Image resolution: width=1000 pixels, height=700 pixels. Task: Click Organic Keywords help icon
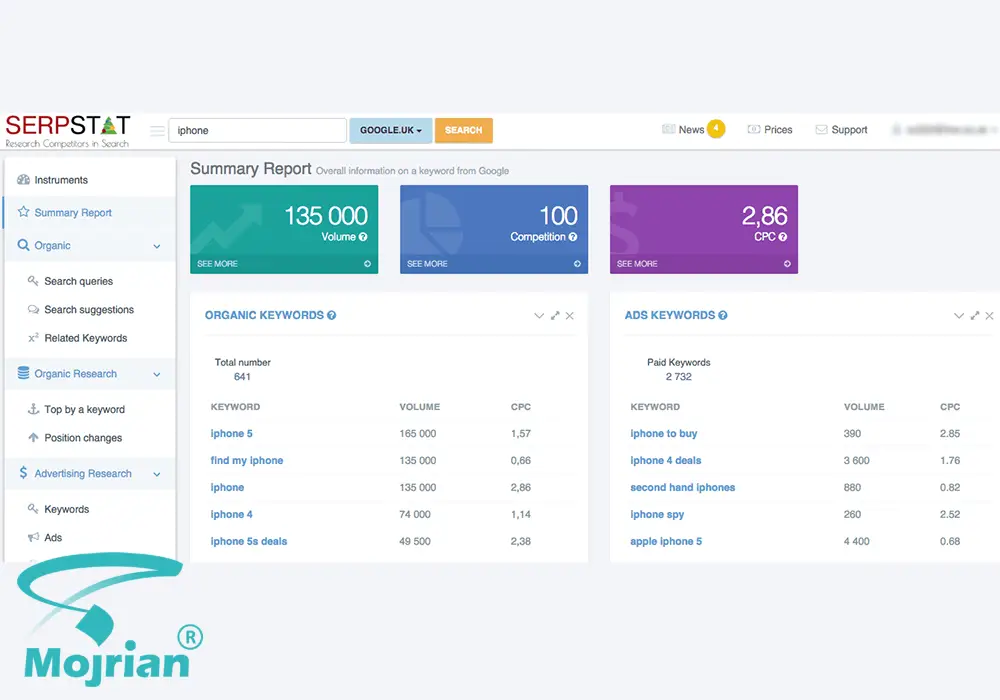pyautogui.click(x=332, y=315)
